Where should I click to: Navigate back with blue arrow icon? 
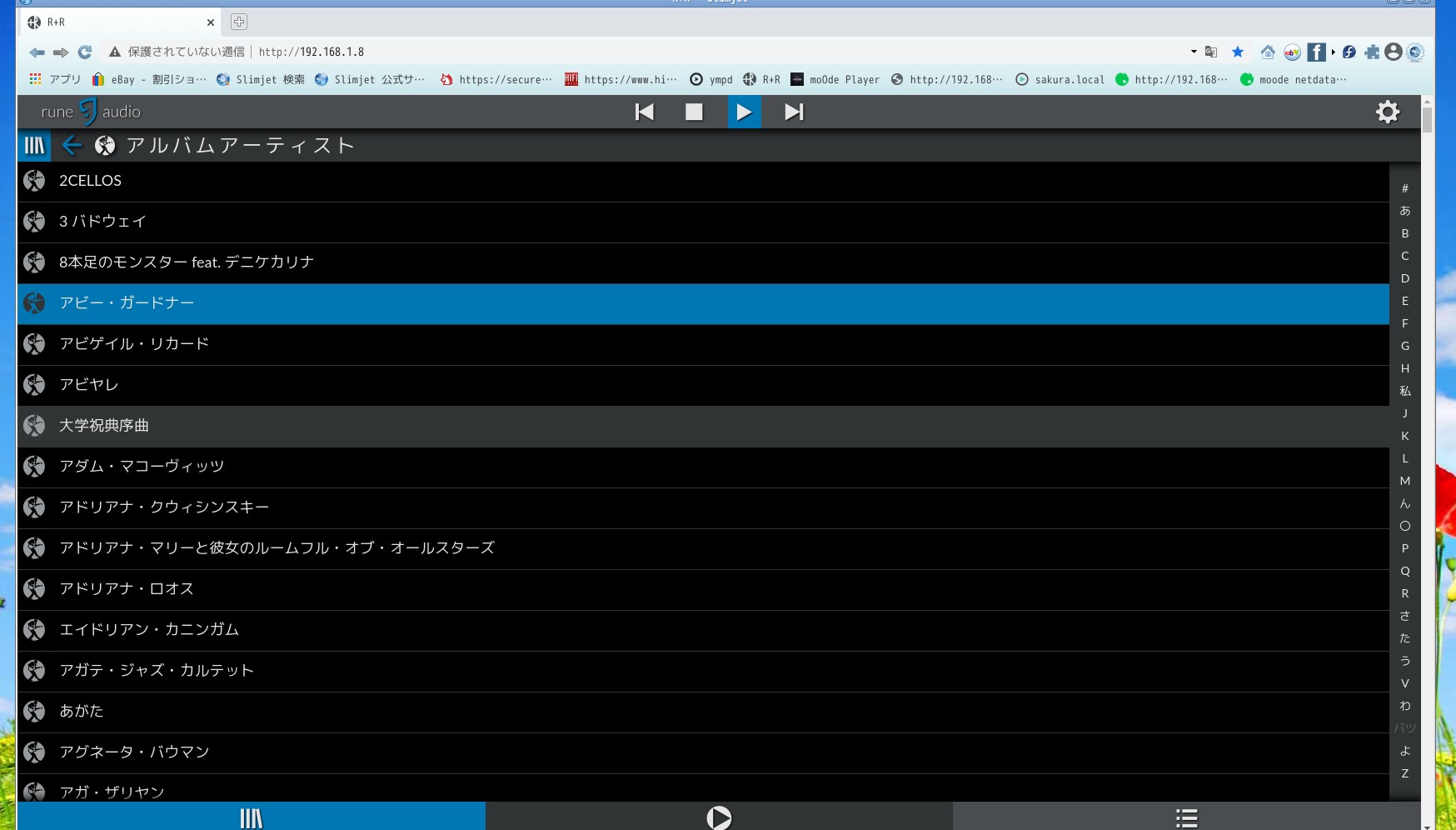pyautogui.click(x=72, y=145)
